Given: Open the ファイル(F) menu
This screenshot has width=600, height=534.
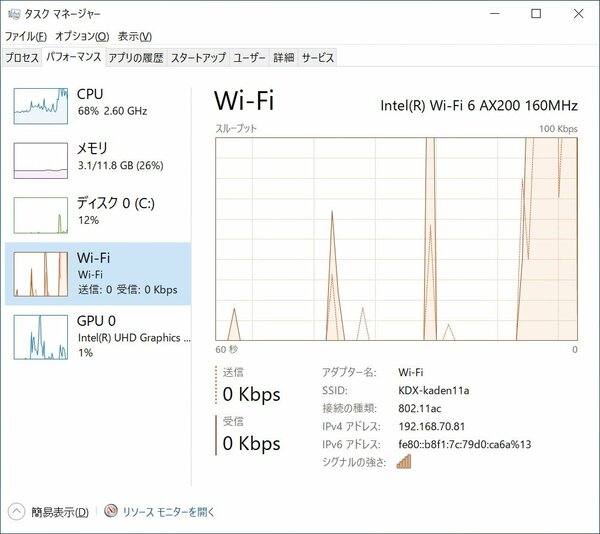Looking at the screenshot, I should point(26,36).
